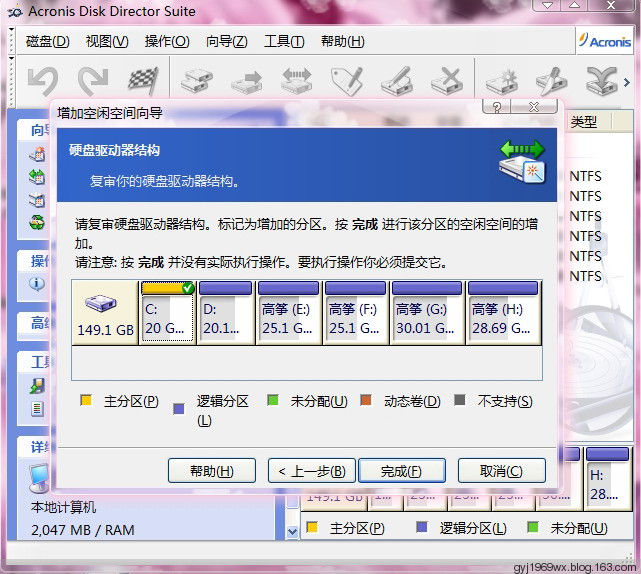Close the 增加空闲空间向导 dialog
The width and height of the screenshot is (641, 574).
(534, 107)
